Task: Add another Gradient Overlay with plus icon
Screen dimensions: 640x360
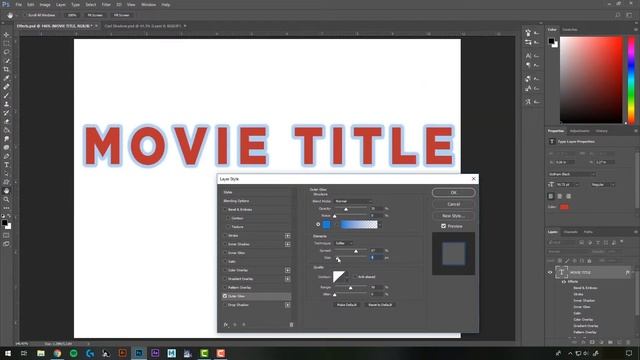Action: [287, 279]
